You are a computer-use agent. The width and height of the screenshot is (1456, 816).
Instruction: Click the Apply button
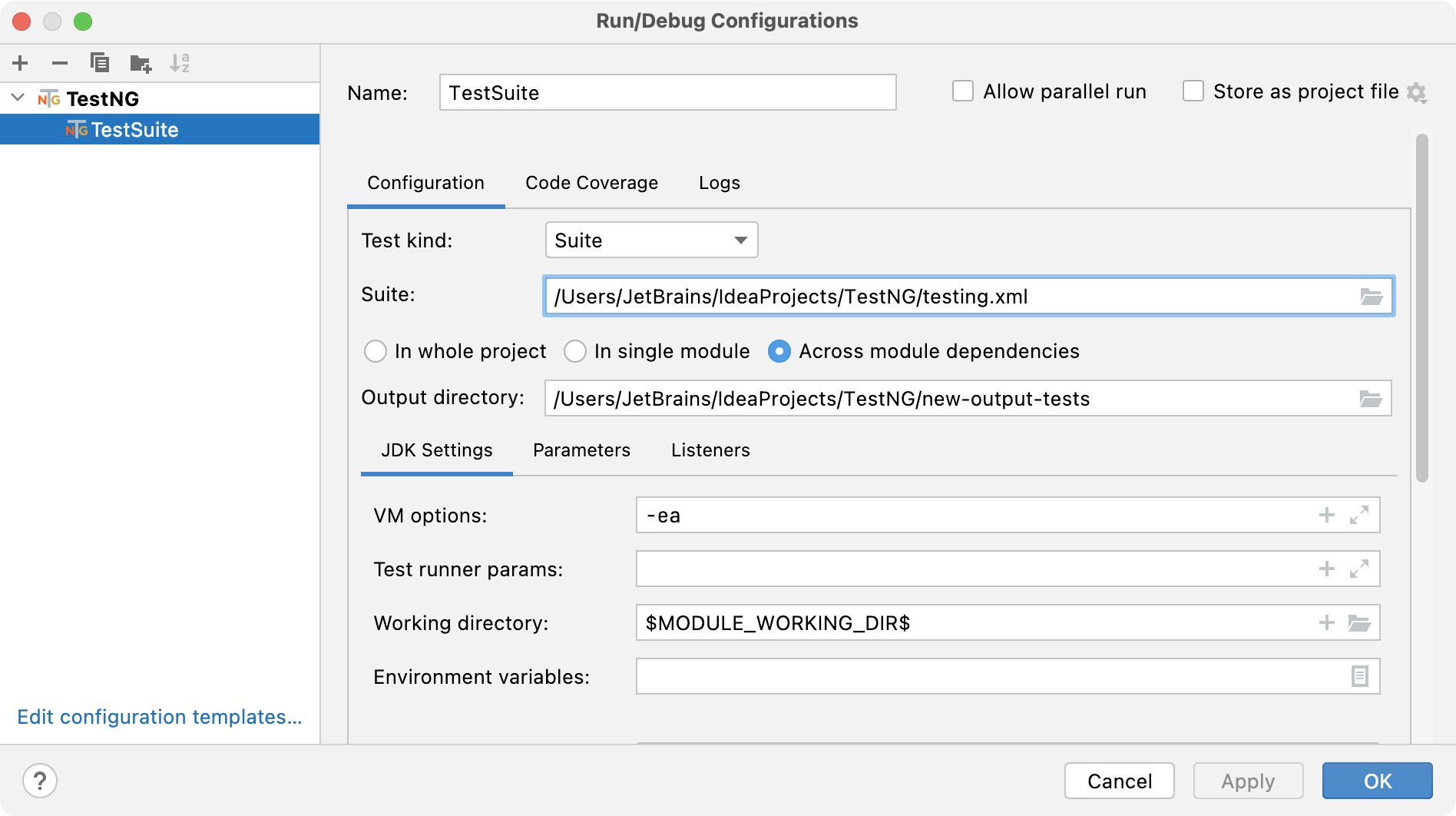tap(1248, 781)
